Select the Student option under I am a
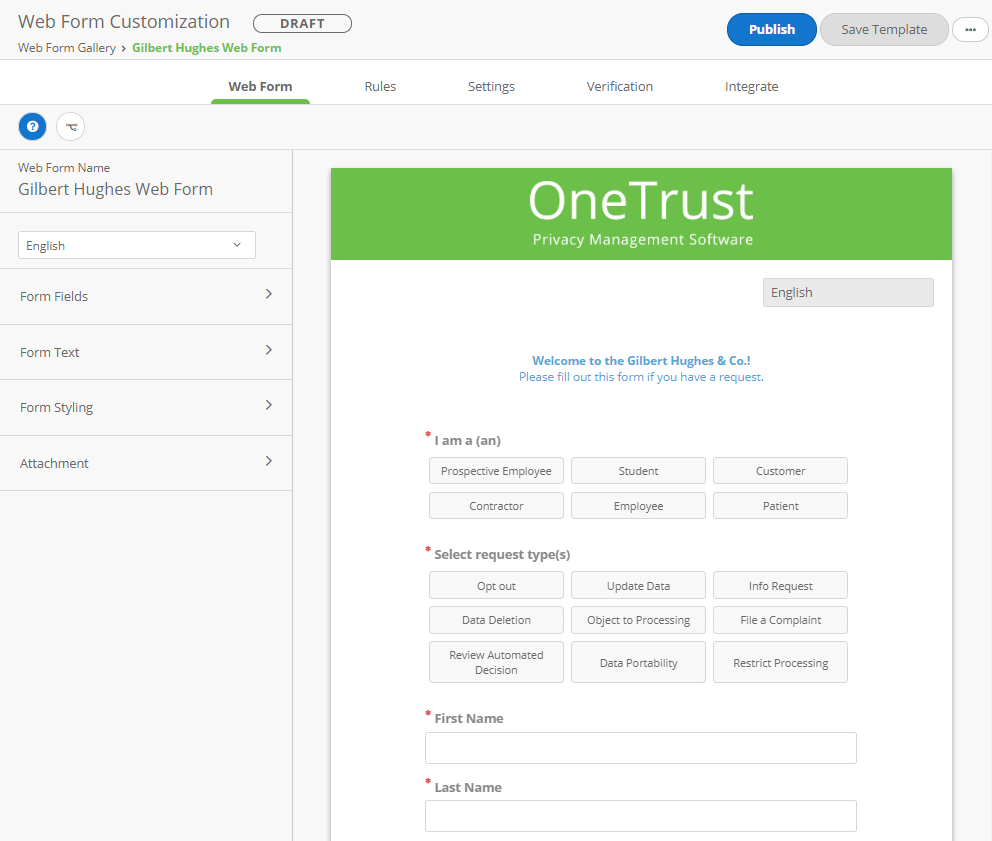This screenshot has width=992, height=841. coord(638,470)
